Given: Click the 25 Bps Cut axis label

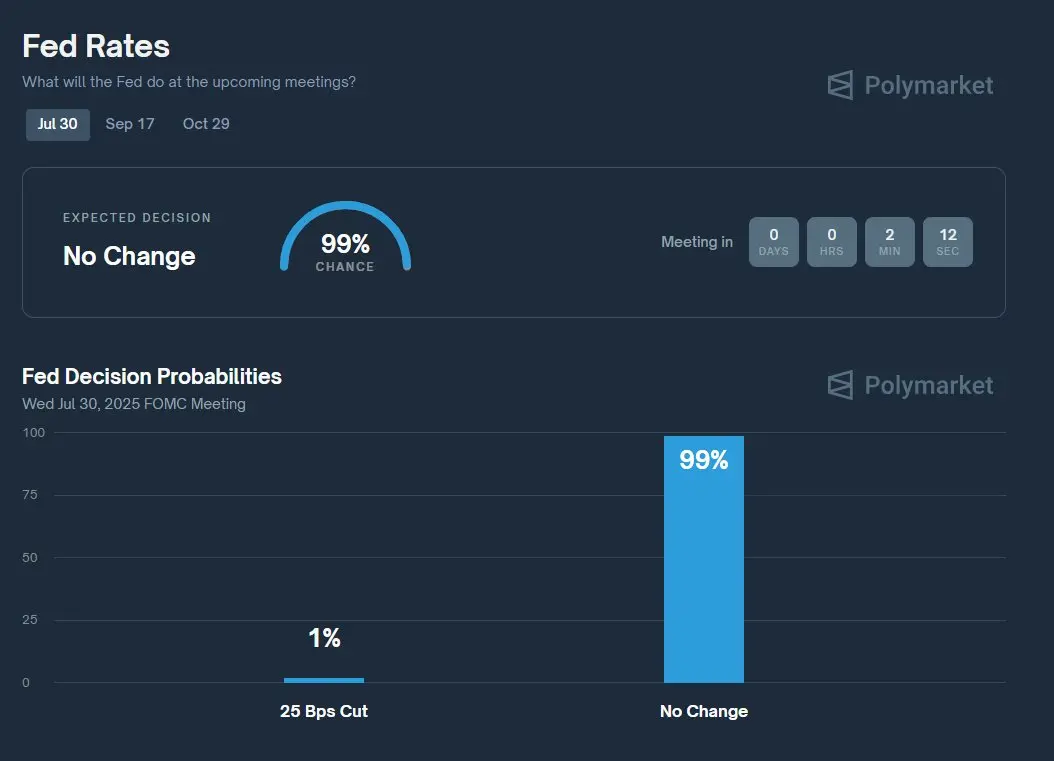Looking at the screenshot, I should click(x=324, y=711).
